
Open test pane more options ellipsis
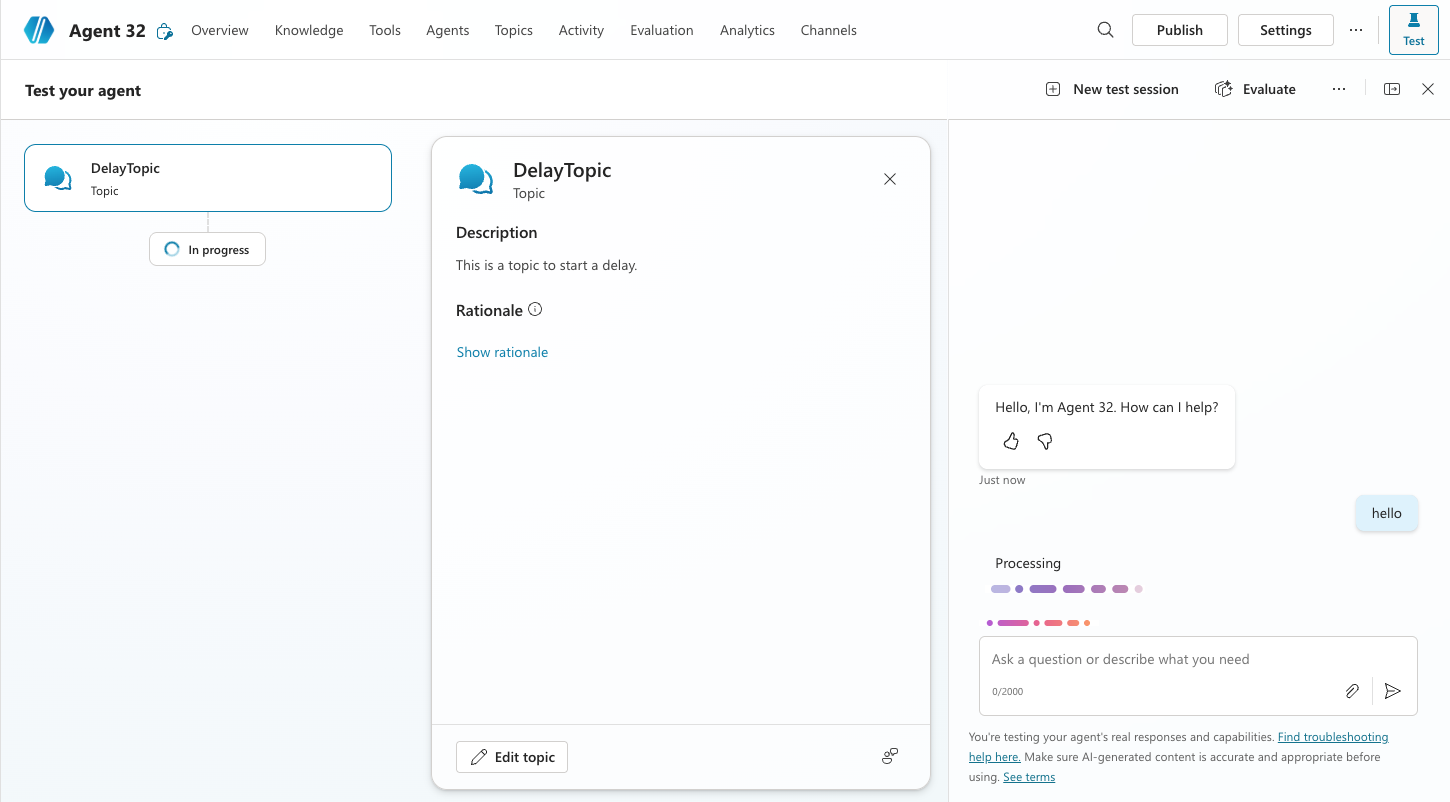point(1339,89)
